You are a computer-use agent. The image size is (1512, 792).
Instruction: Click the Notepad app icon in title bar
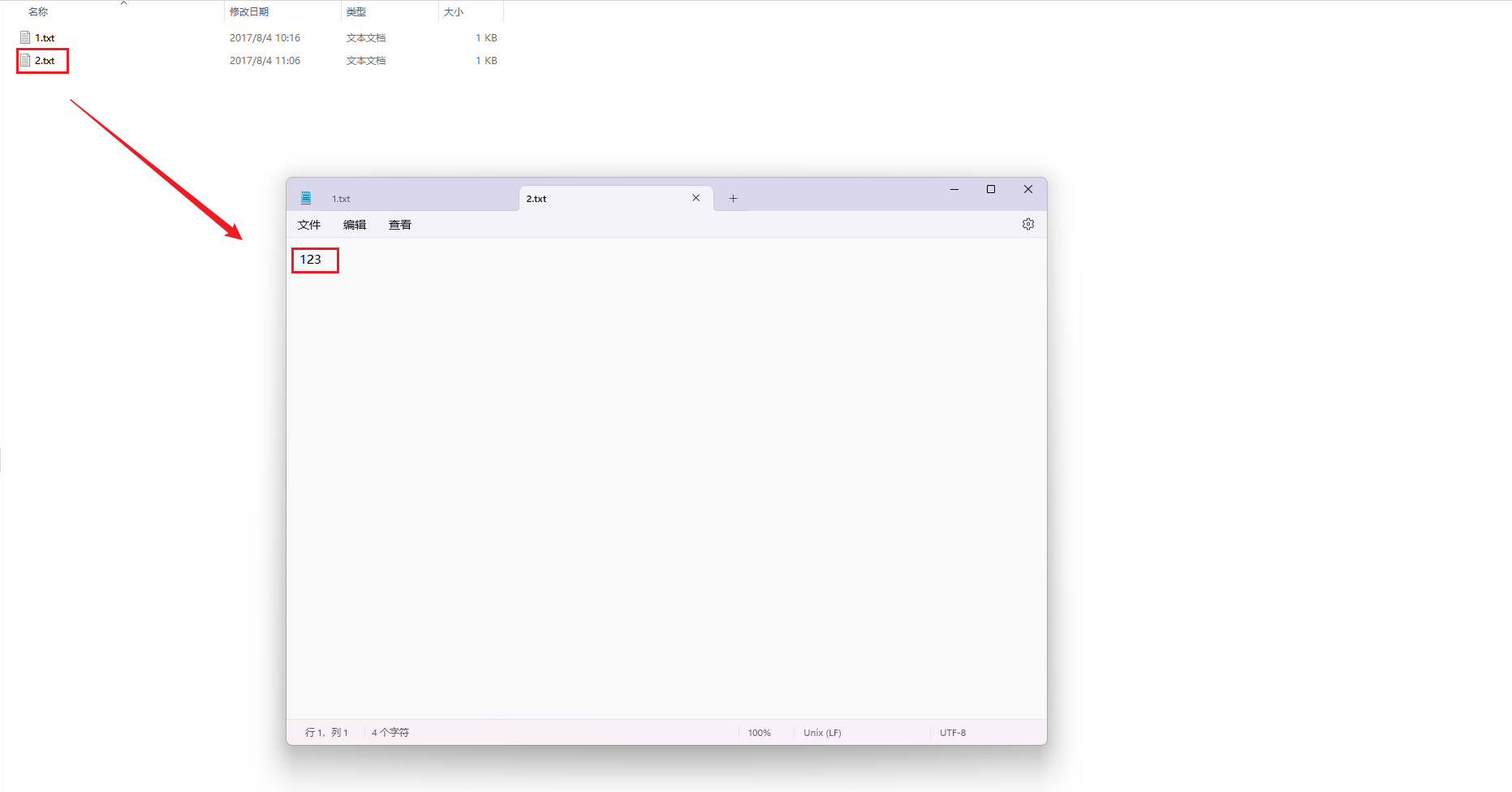click(x=306, y=198)
